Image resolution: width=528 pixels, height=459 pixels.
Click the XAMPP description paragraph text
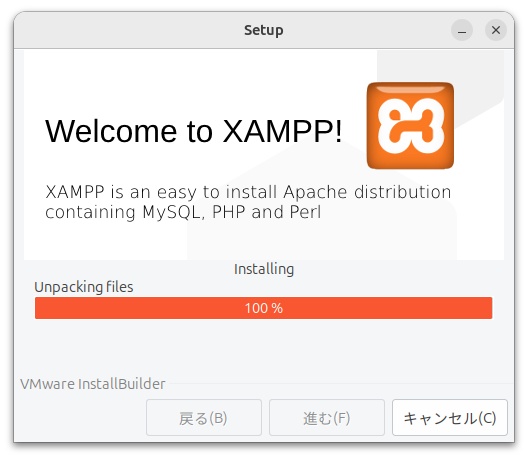pyautogui.click(x=248, y=202)
